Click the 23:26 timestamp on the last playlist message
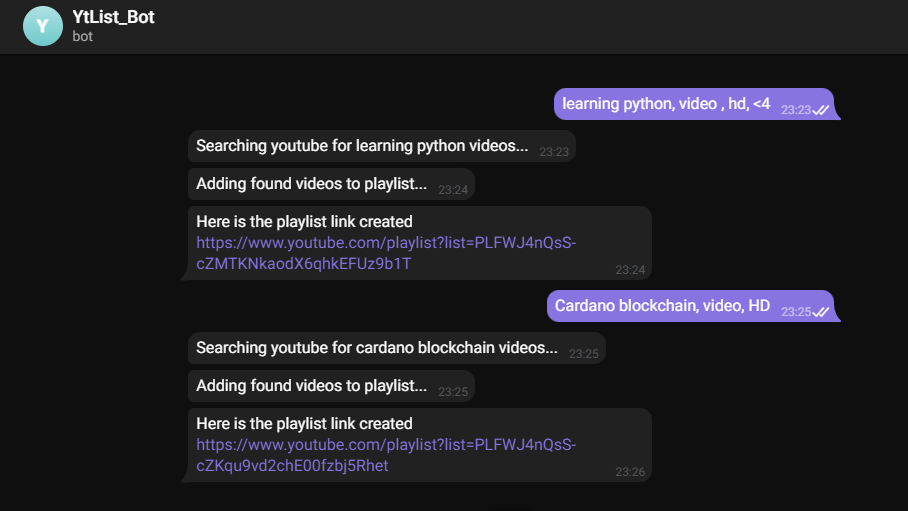908x511 pixels. pyautogui.click(x=630, y=472)
